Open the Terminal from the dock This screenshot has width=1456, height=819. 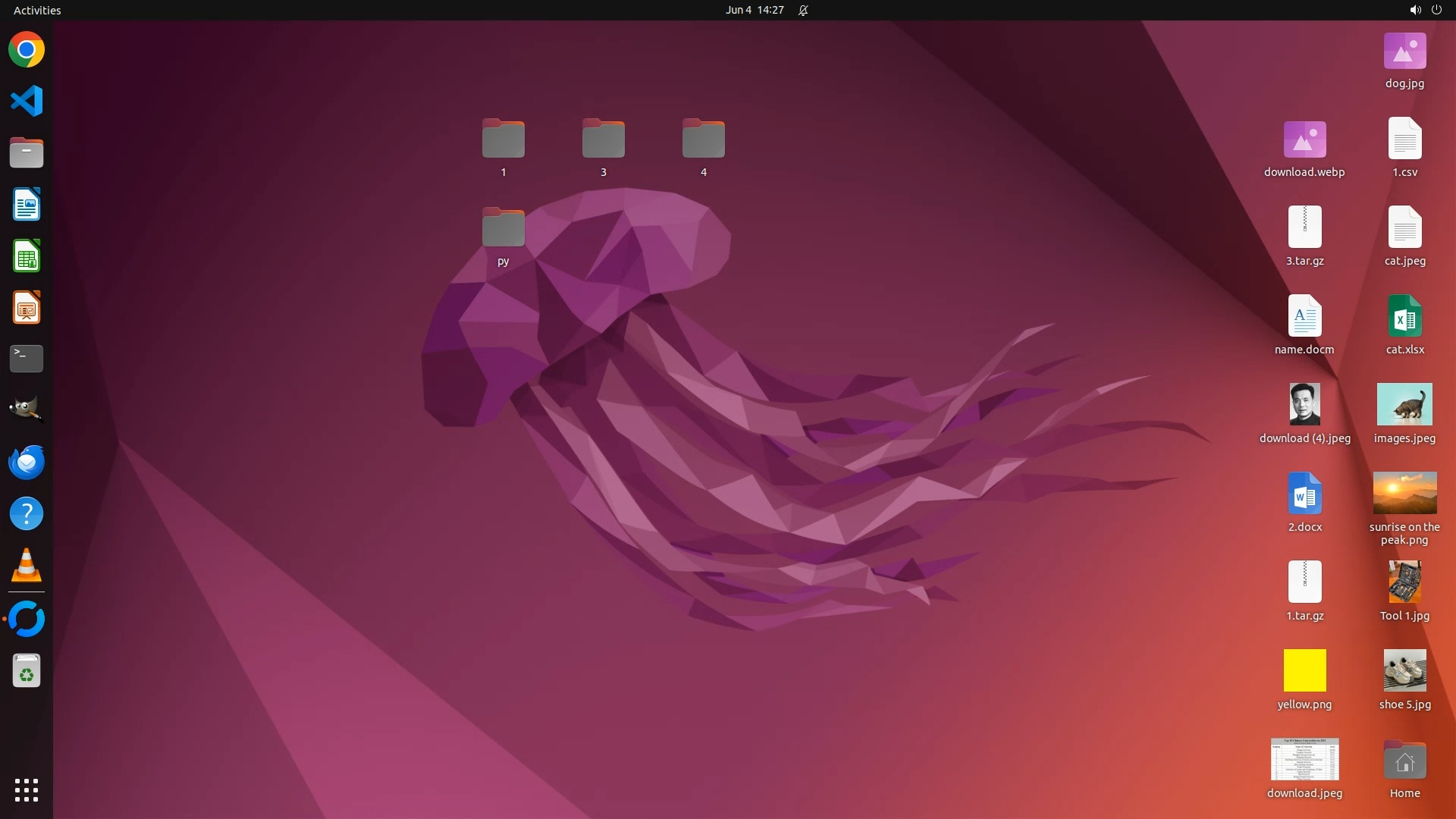(x=27, y=359)
